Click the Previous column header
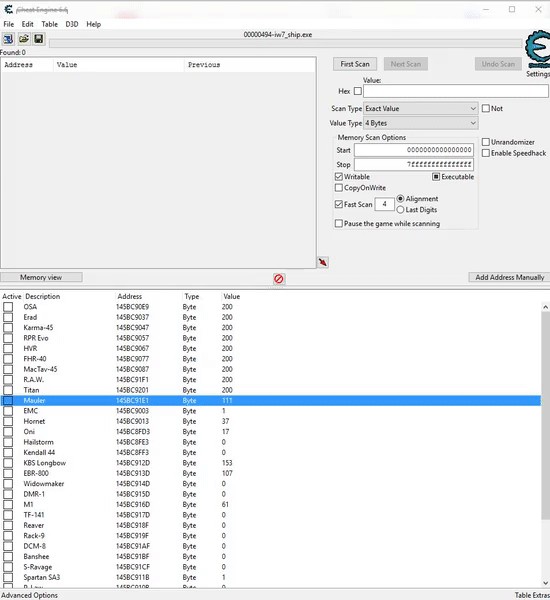The width and height of the screenshot is (550, 600). 204,65
